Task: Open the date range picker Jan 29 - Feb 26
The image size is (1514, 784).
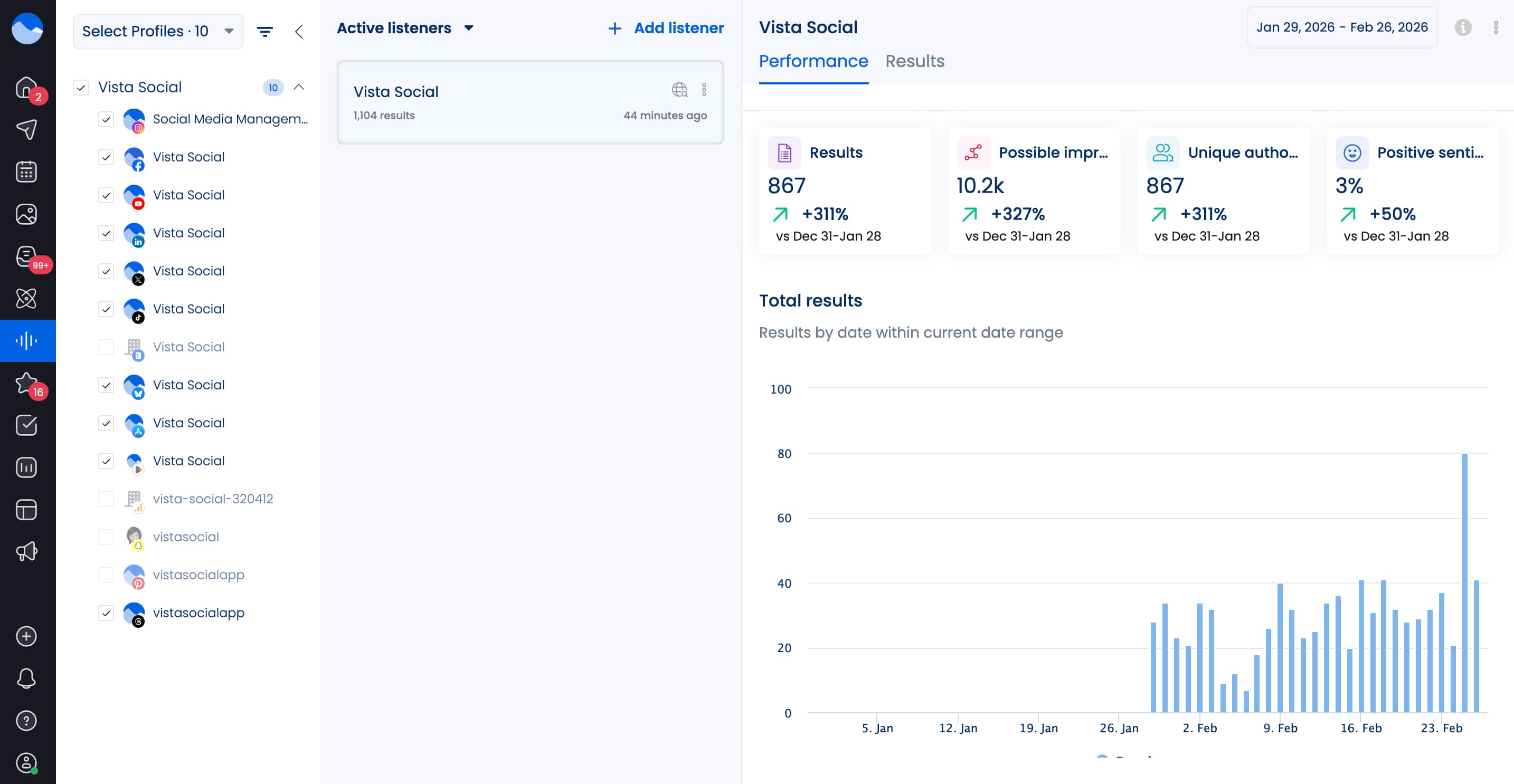Action: [x=1342, y=27]
